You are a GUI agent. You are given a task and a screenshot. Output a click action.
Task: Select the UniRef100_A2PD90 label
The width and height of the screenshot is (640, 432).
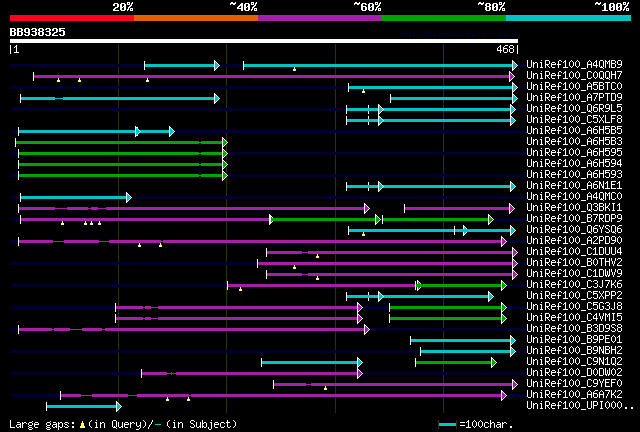click(574, 240)
